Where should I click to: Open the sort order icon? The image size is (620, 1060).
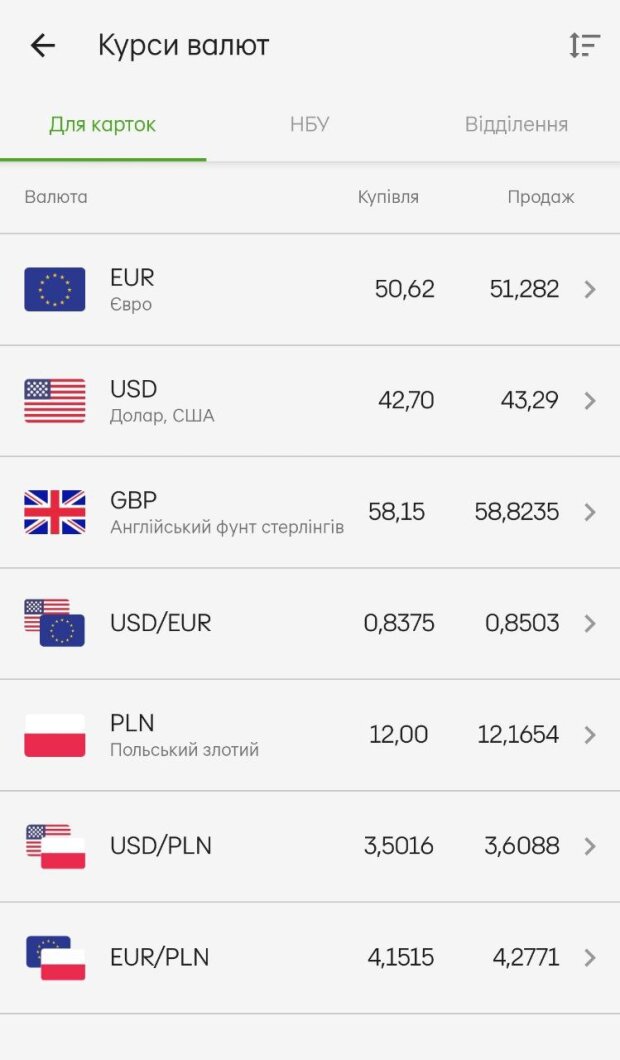click(584, 45)
